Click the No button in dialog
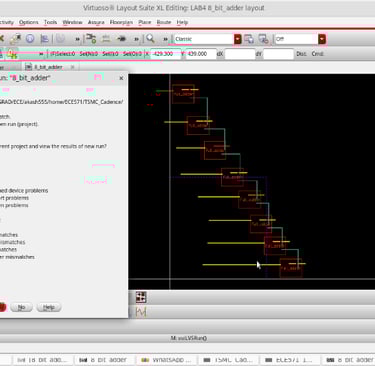 point(21,307)
